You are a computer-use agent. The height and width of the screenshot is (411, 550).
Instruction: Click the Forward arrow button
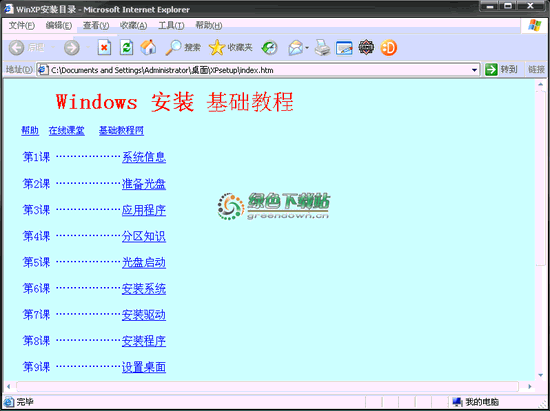tap(72, 48)
